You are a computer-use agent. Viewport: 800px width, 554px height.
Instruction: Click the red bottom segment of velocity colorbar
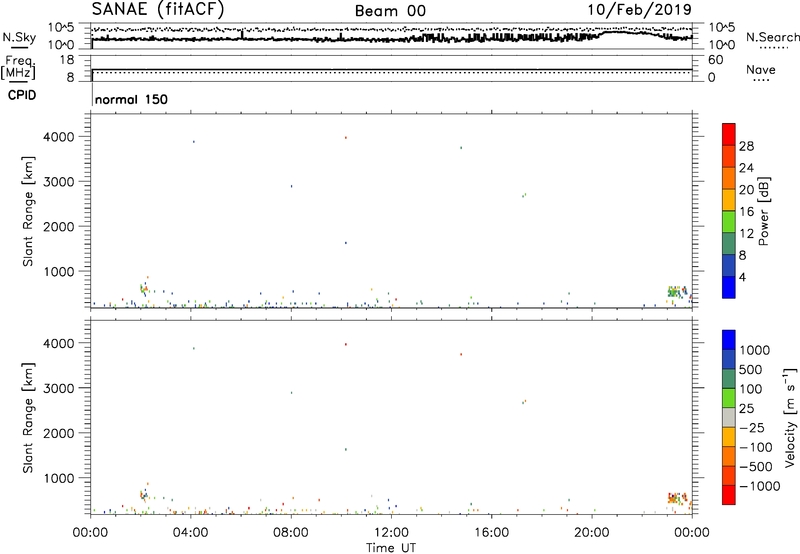(x=729, y=495)
